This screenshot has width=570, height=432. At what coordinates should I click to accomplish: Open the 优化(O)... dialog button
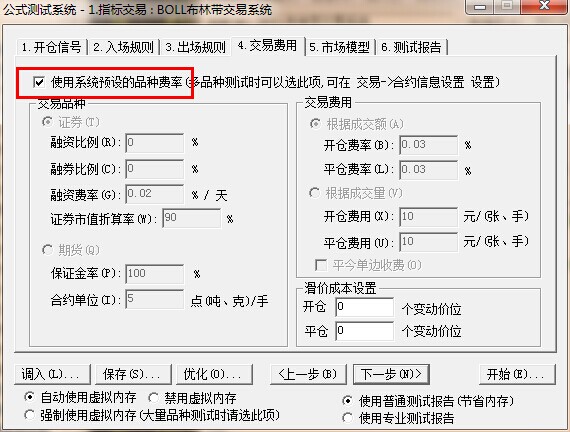[x=214, y=374]
